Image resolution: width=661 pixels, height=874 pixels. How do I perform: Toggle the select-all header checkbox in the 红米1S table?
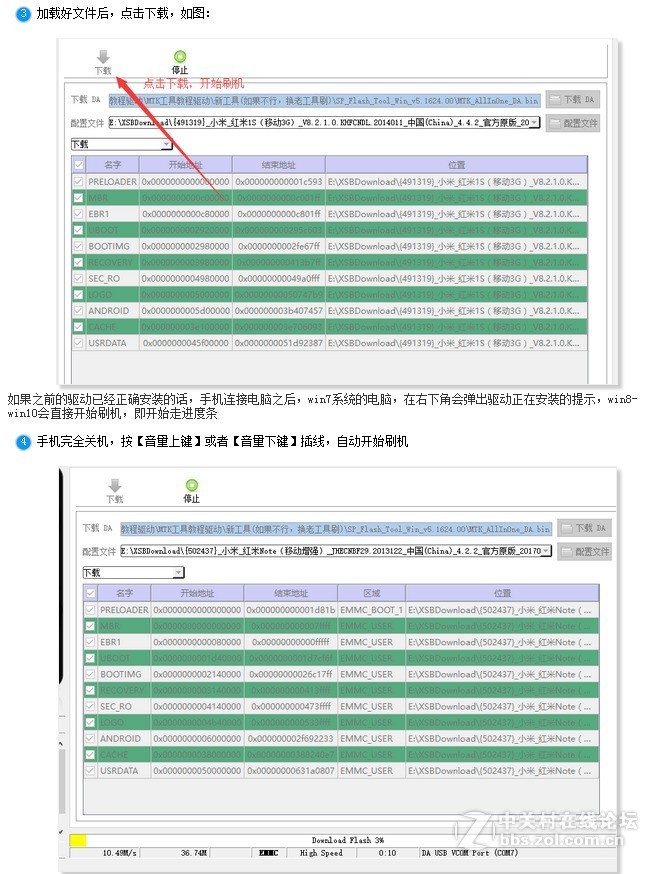(x=78, y=165)
